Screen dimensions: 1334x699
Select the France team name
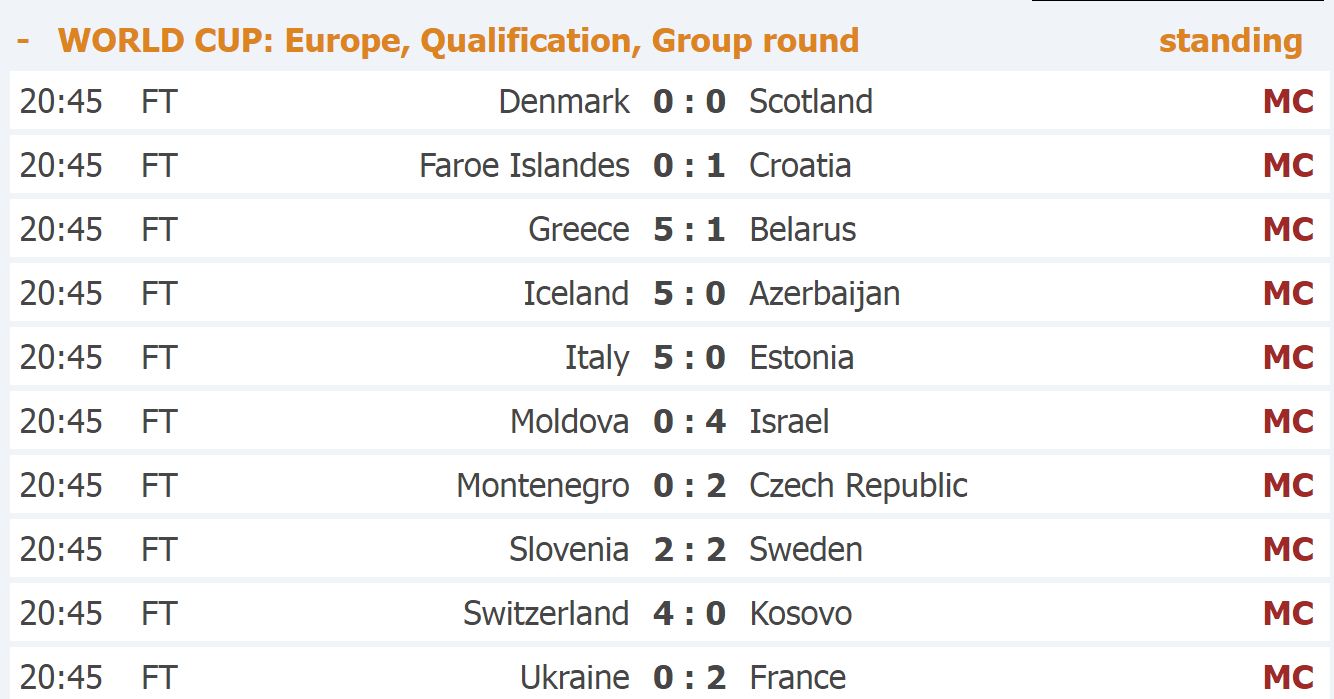pyautogui.click(x=797, y=677)
